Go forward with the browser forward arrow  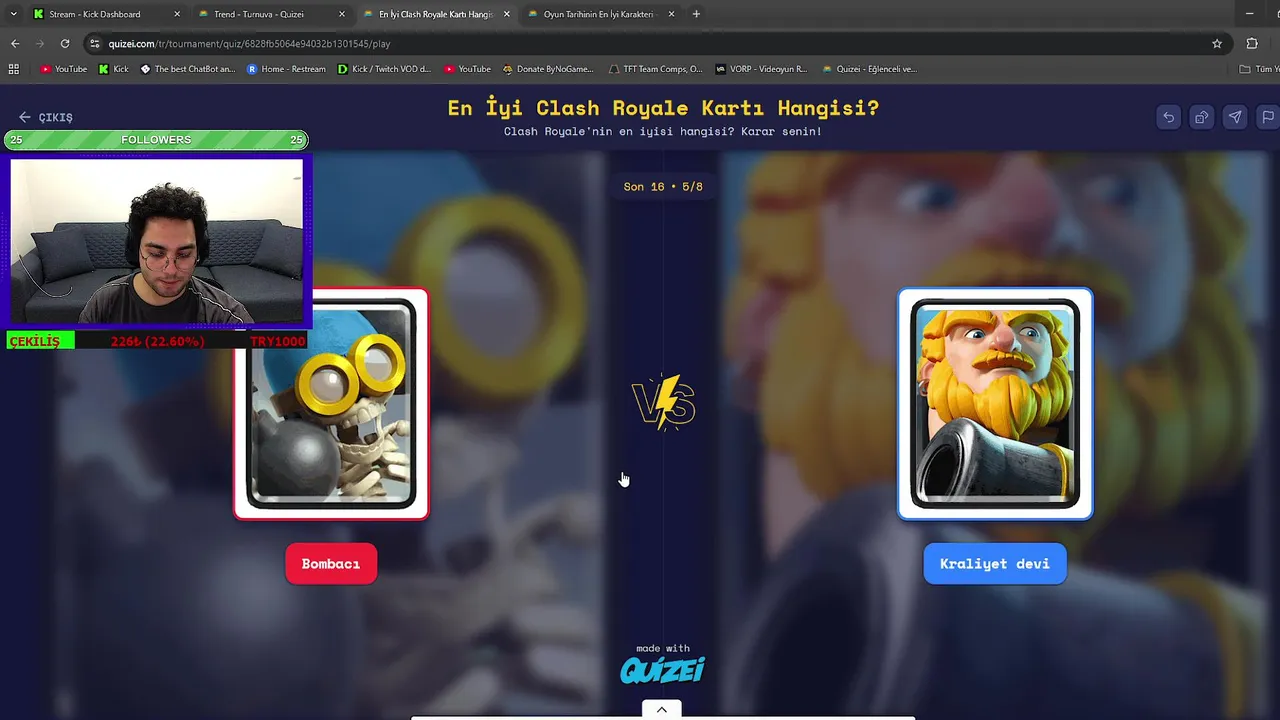pyautogui.click(x=40, y=43)
